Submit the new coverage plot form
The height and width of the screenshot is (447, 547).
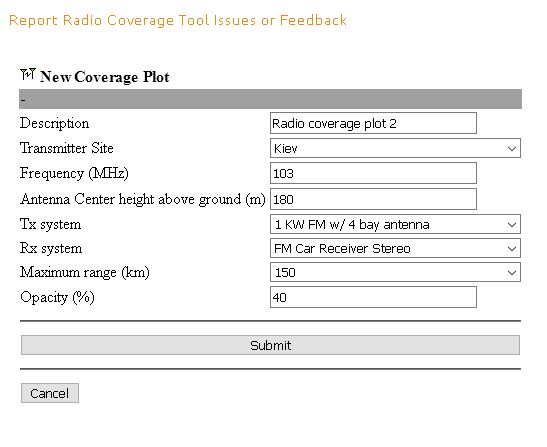(x=270, y=345)
